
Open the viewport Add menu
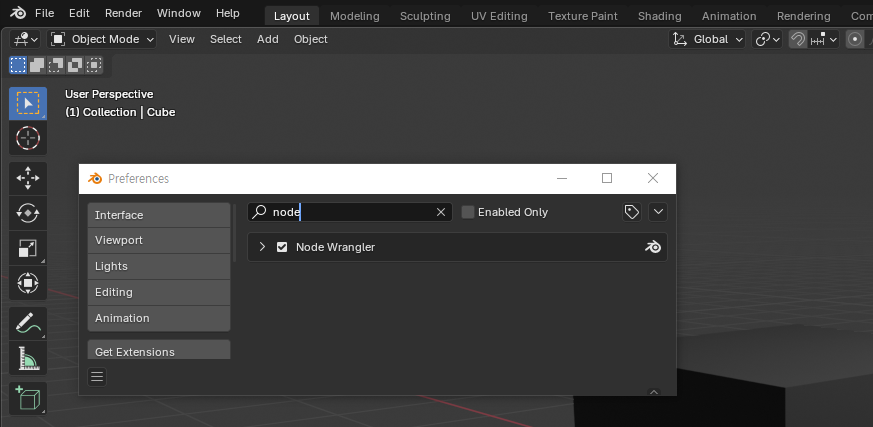click(268, 40)
